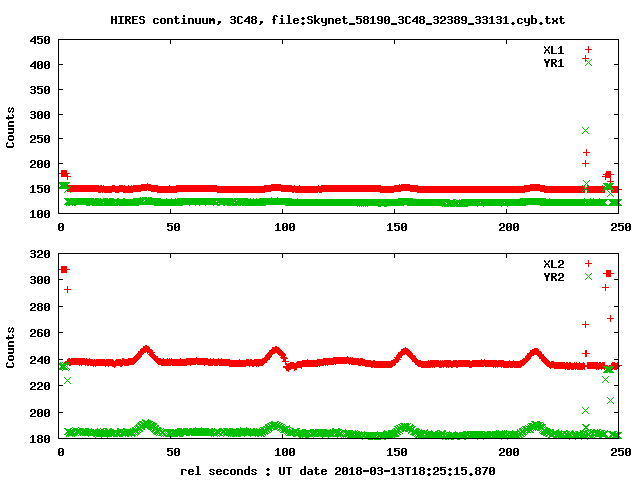Click the Counts axis label of upper plot
Viewport: 640px width, 480px height.
(10, 127)
